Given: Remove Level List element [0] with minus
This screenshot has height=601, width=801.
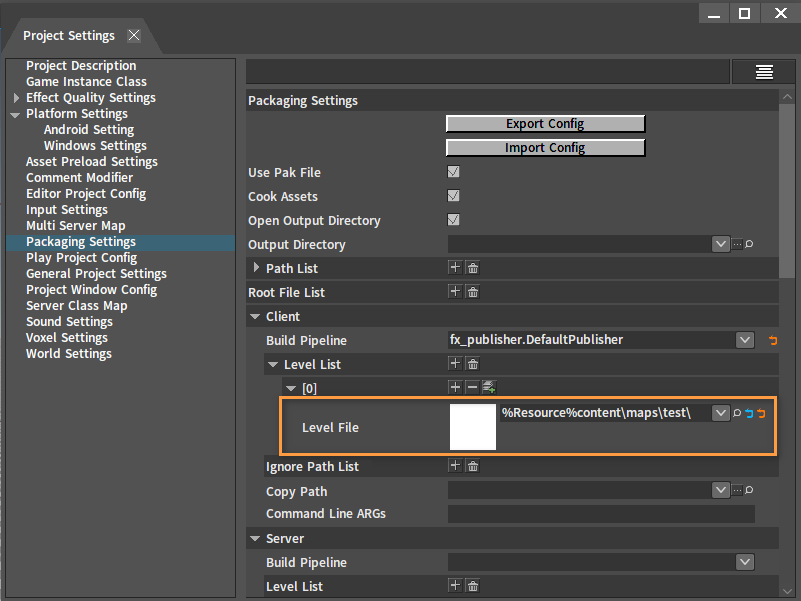Looking at the screenshot, I should pos(473,387).
